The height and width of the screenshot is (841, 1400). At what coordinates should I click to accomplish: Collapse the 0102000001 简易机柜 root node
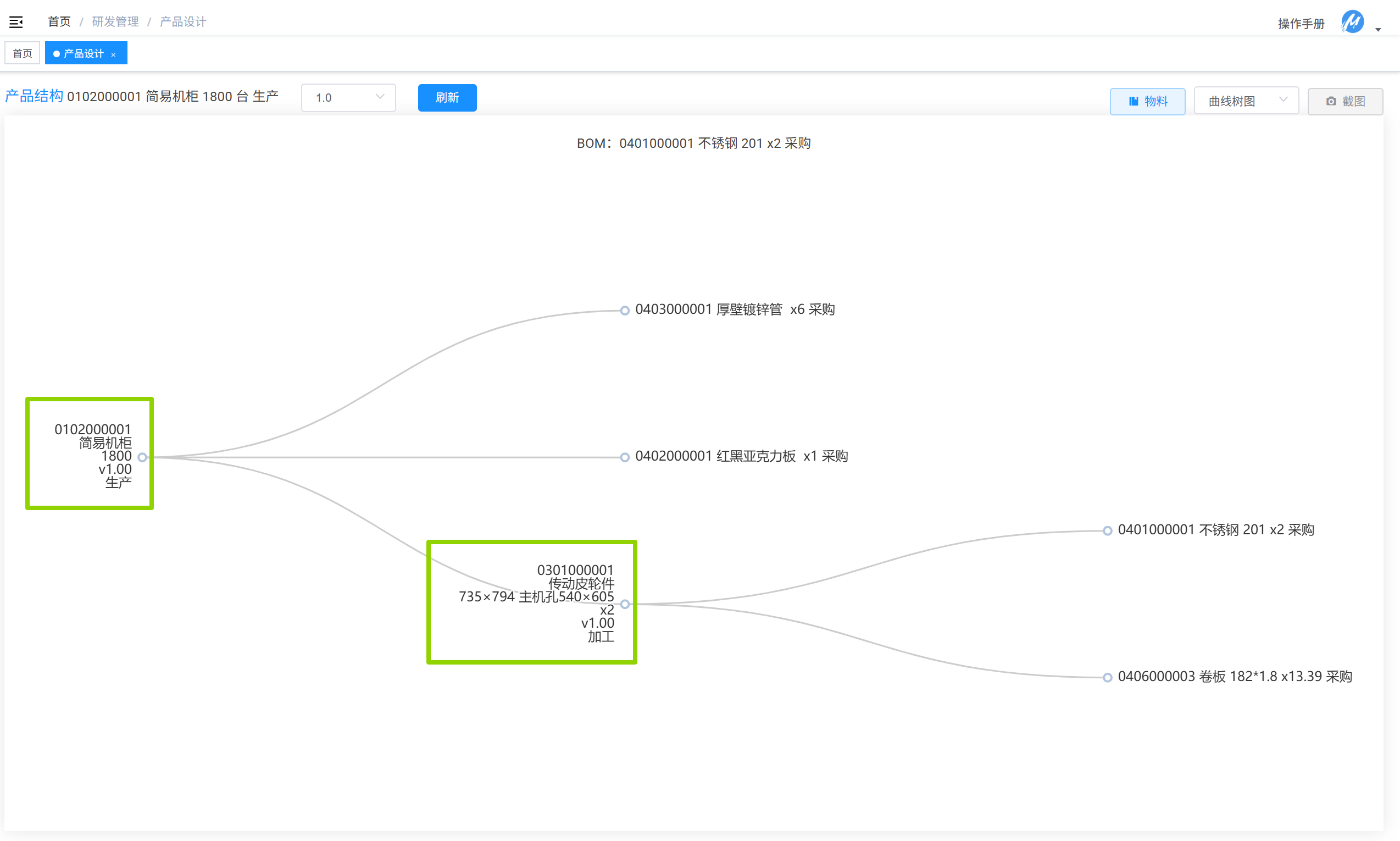(143, 457)
